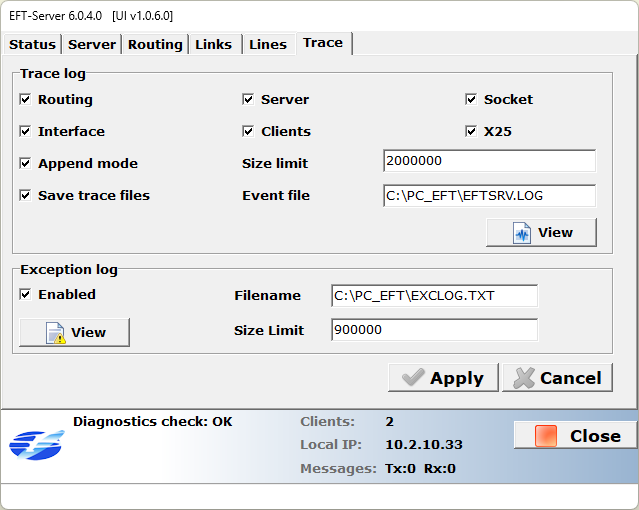639x510 pixels.
Task: Click the Clients count value 2
Action: [390, 422]
